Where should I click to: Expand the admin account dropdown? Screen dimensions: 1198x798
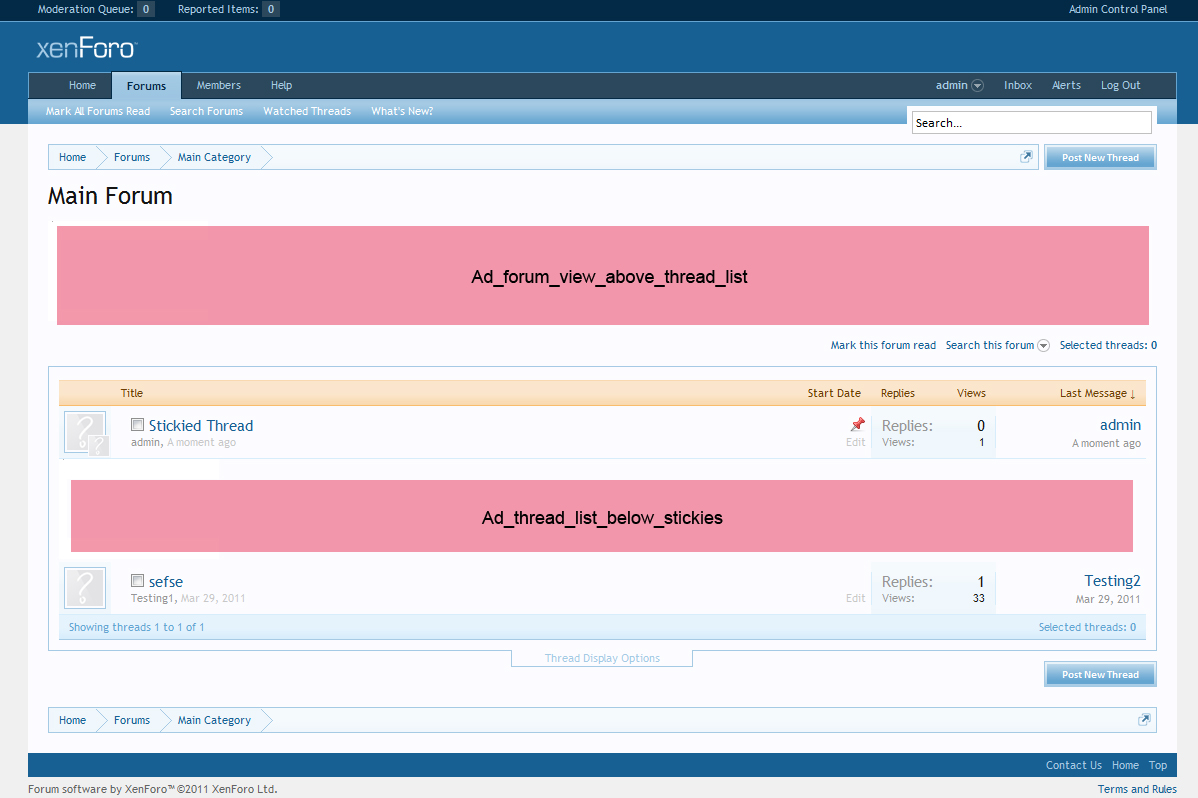[977, 86]
